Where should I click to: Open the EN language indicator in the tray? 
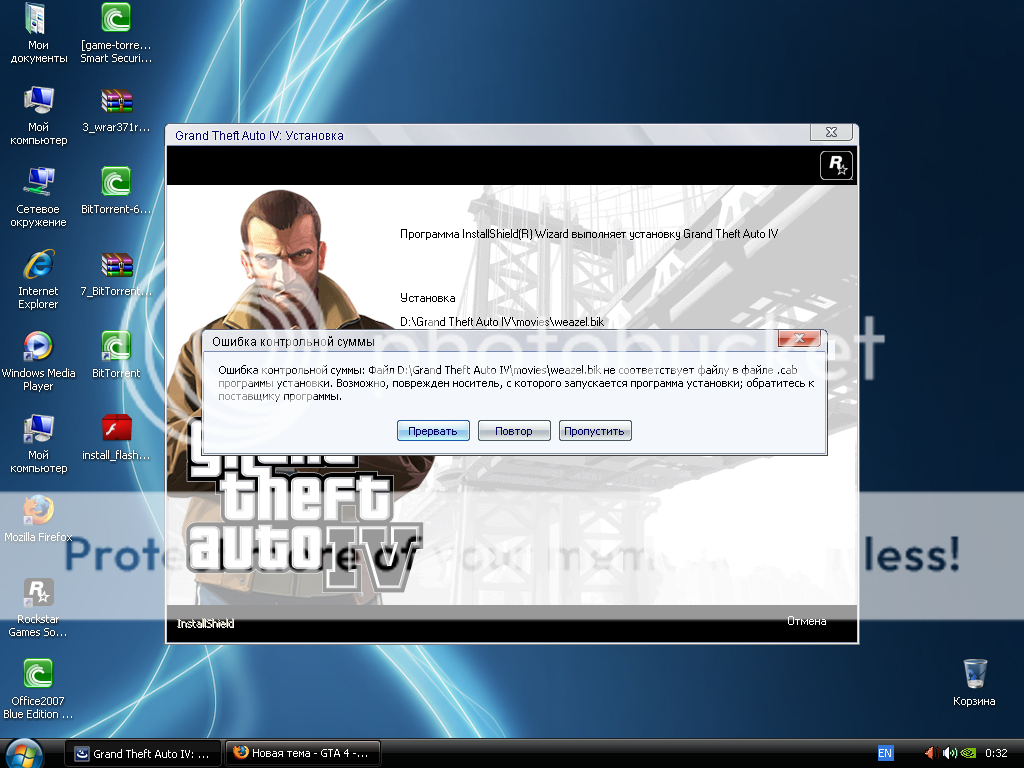click(885, 753)
